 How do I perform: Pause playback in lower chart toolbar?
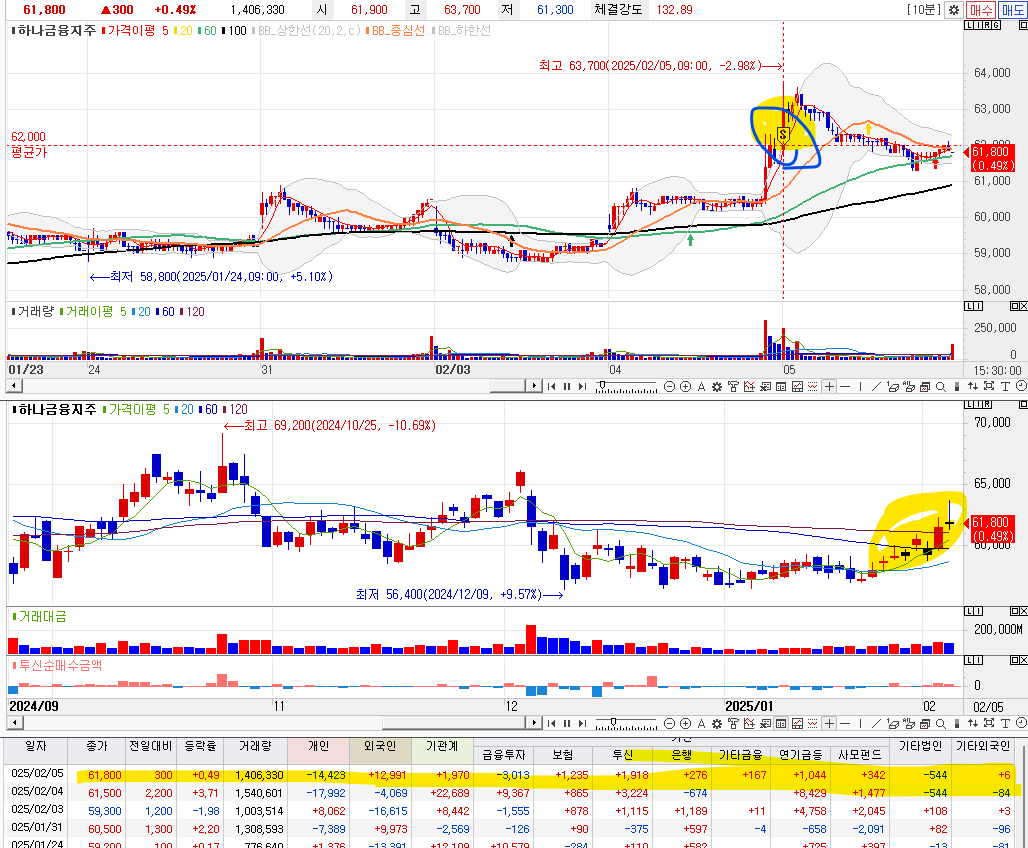coord(566,723)
